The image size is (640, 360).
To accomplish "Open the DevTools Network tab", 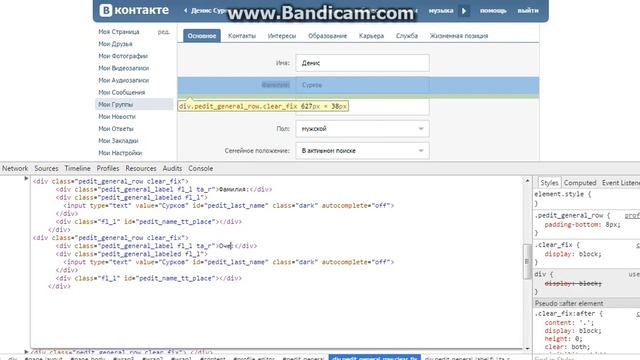I will (x=15, y=168).
